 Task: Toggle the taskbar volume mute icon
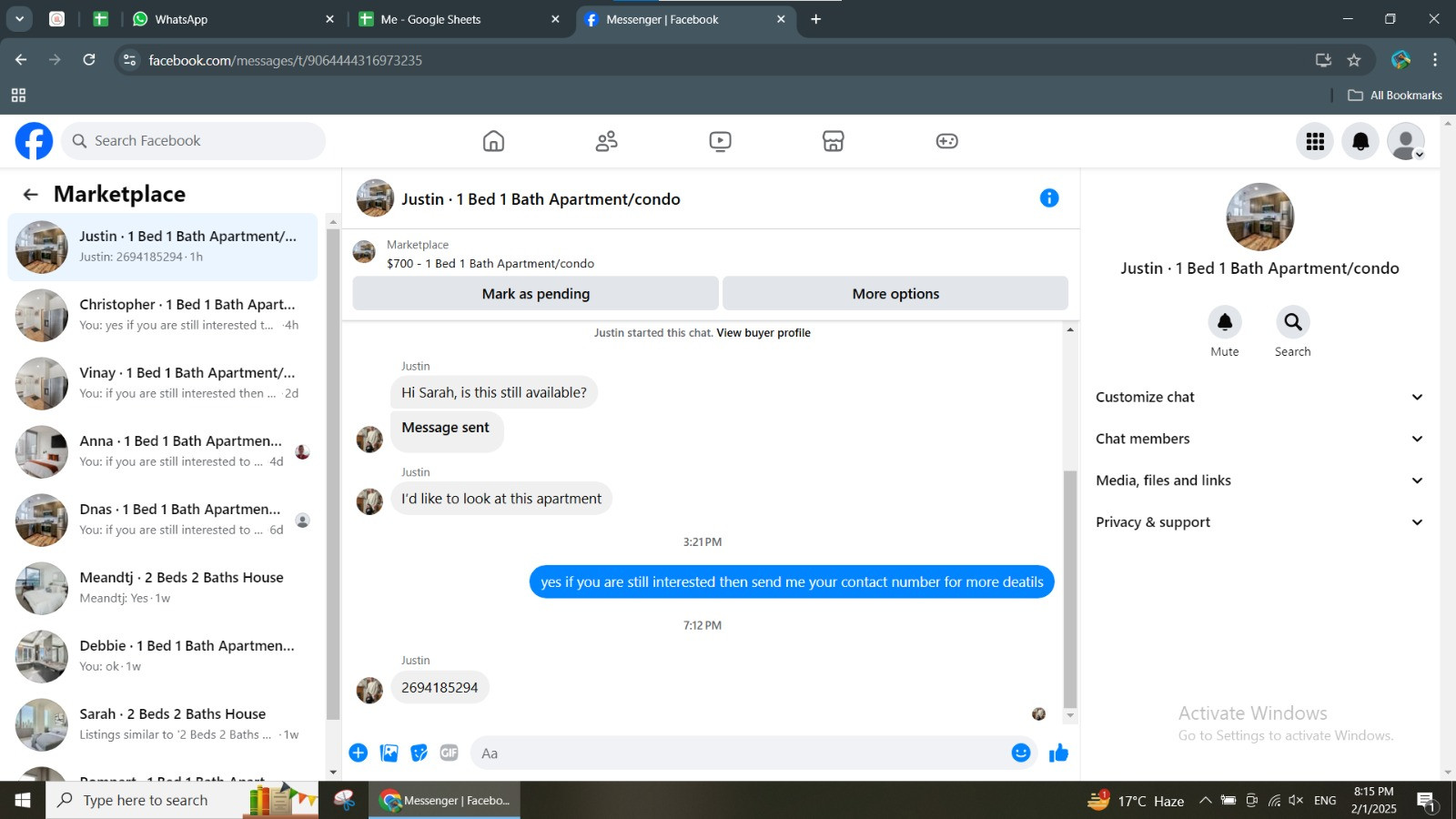[1296, 801]
